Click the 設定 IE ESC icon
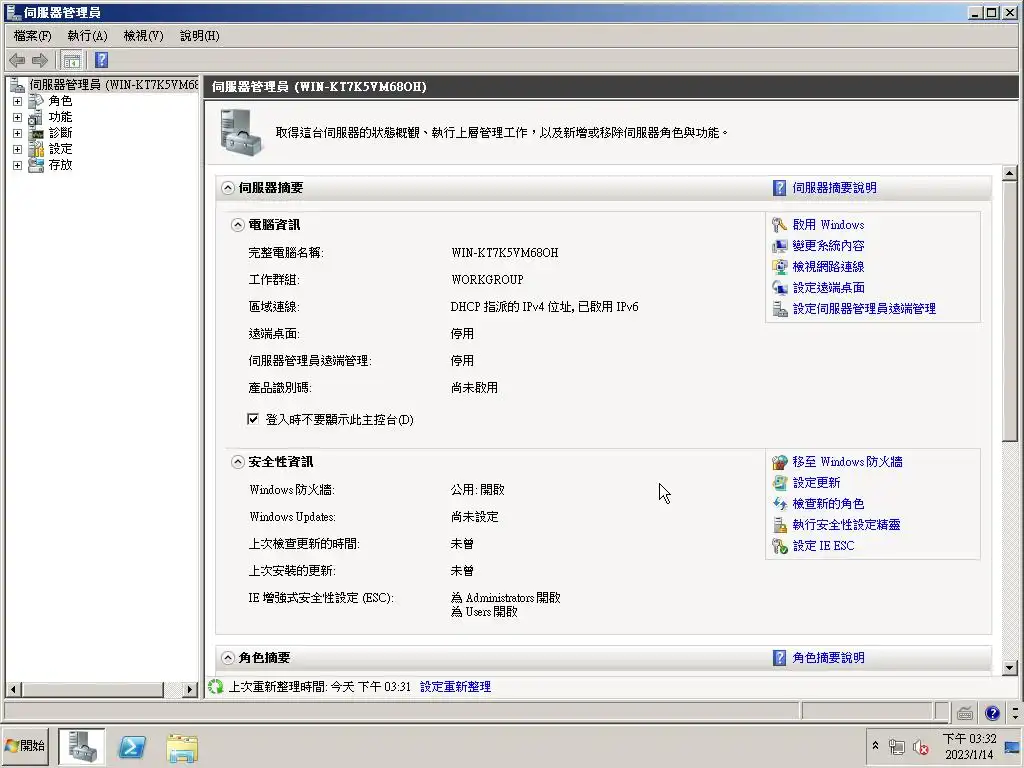Viewport: 1024px width, 768px height. pos(779,545)
